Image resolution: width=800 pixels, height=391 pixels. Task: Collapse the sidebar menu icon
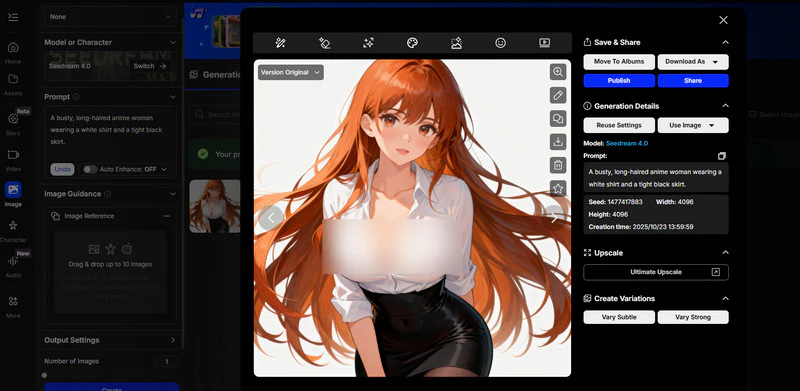(x=13, y=17)
